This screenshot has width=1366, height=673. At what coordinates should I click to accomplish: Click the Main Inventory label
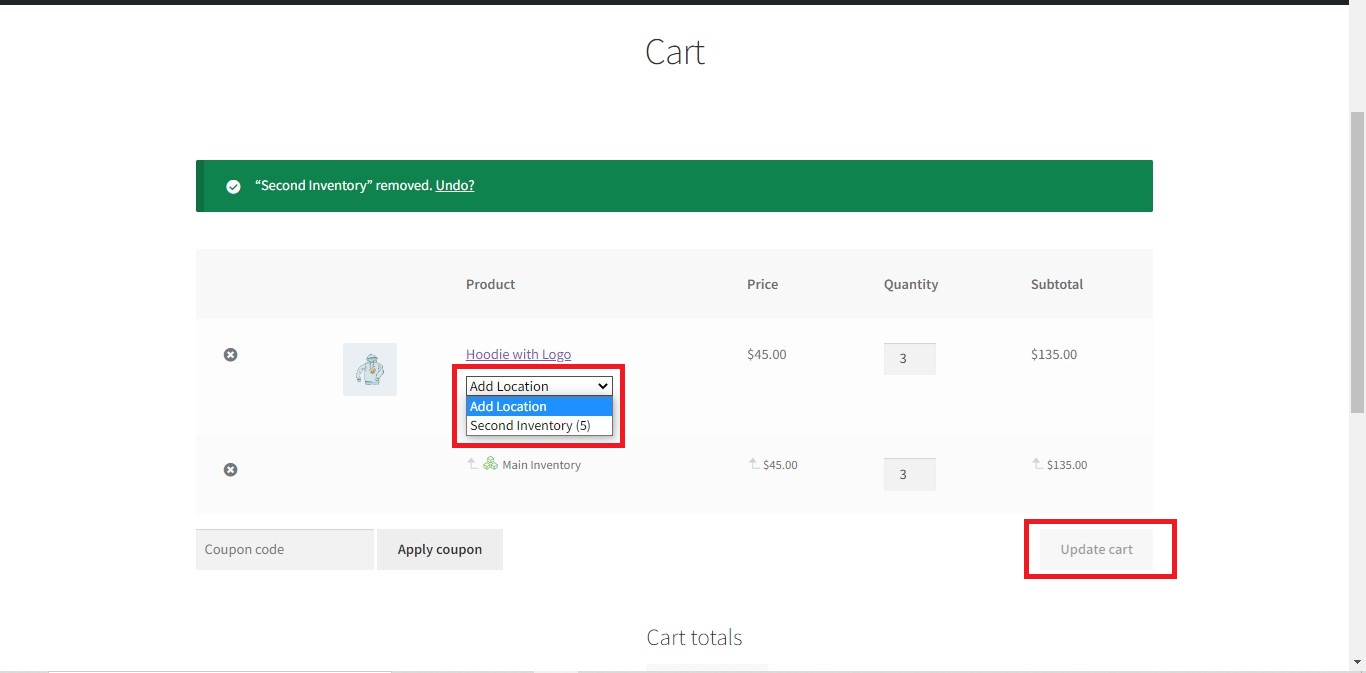541,465
